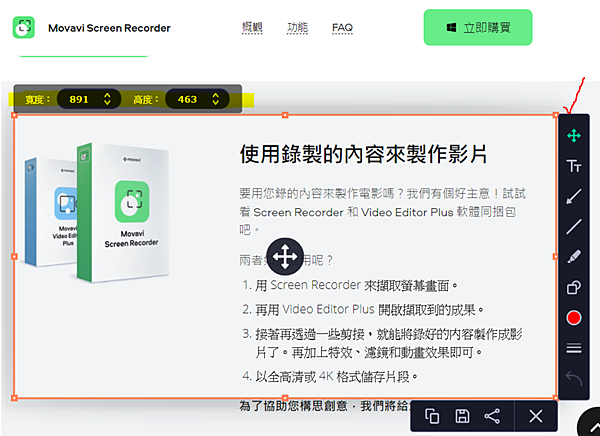Increase the capture height with up arrow
Image resolution: width=600 pixels, height=436 pixels.
(216, 95)
